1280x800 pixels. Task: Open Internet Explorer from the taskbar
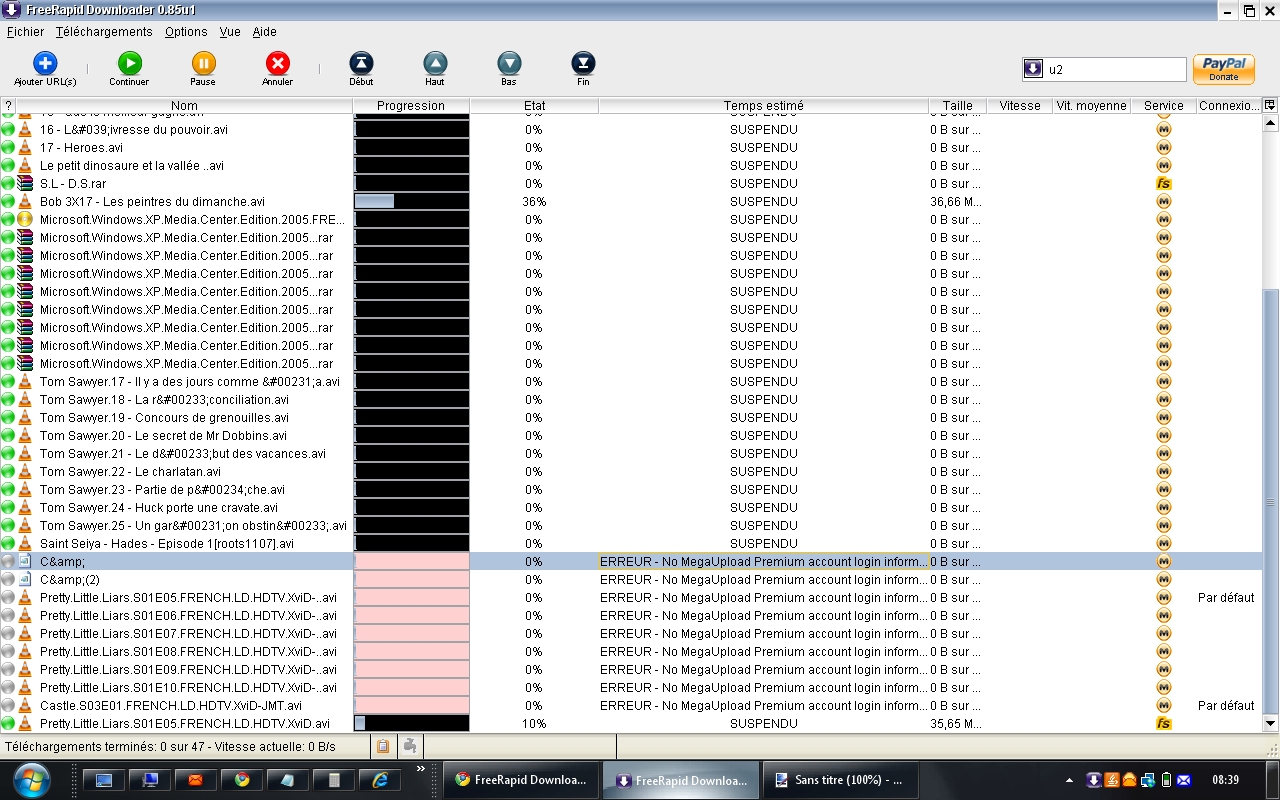380,780
